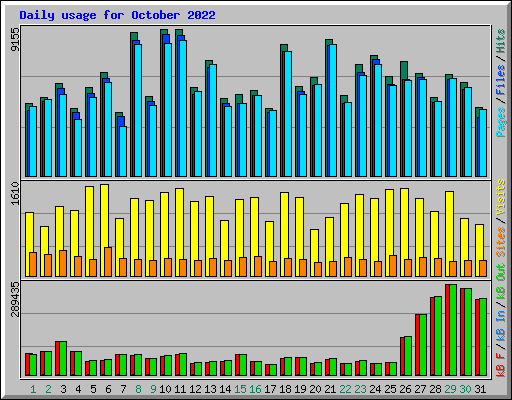Click the day 29 axis label
The image size is (512, 400).
click(x=450, y=389)
